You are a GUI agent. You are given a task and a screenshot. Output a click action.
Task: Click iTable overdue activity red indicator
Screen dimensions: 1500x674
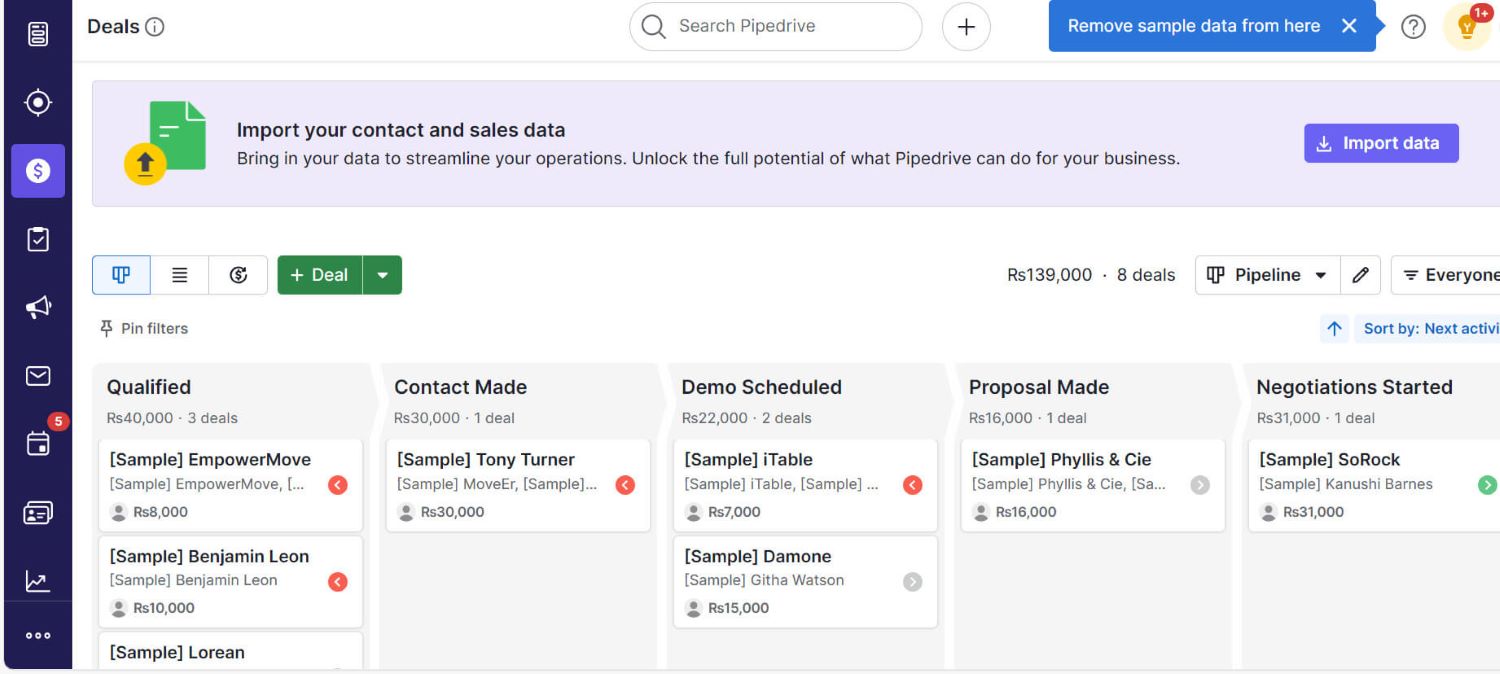pyautogui.click(x=912, y=485)
